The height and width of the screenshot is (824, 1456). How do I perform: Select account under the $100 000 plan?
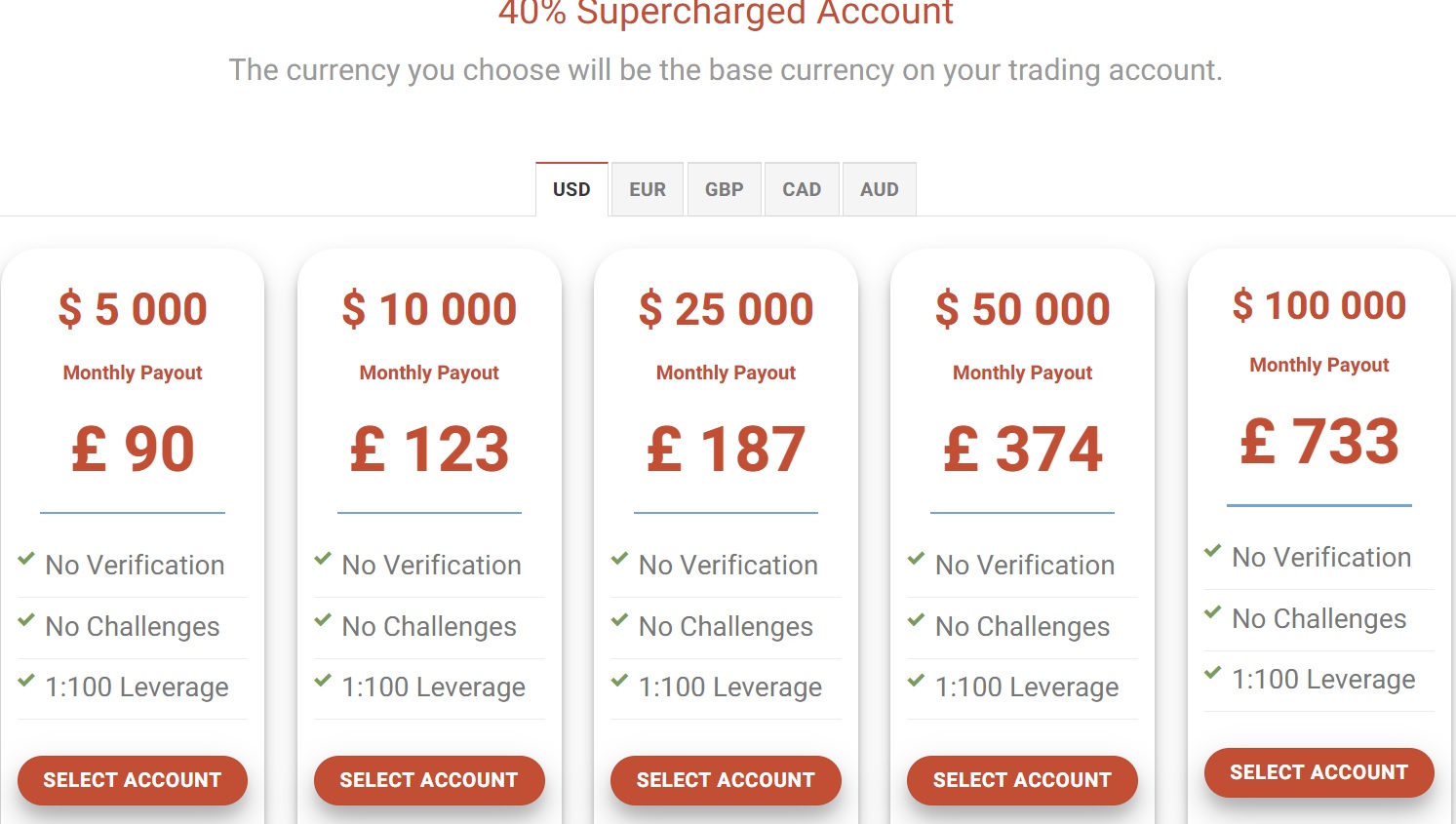[1318, 772]
